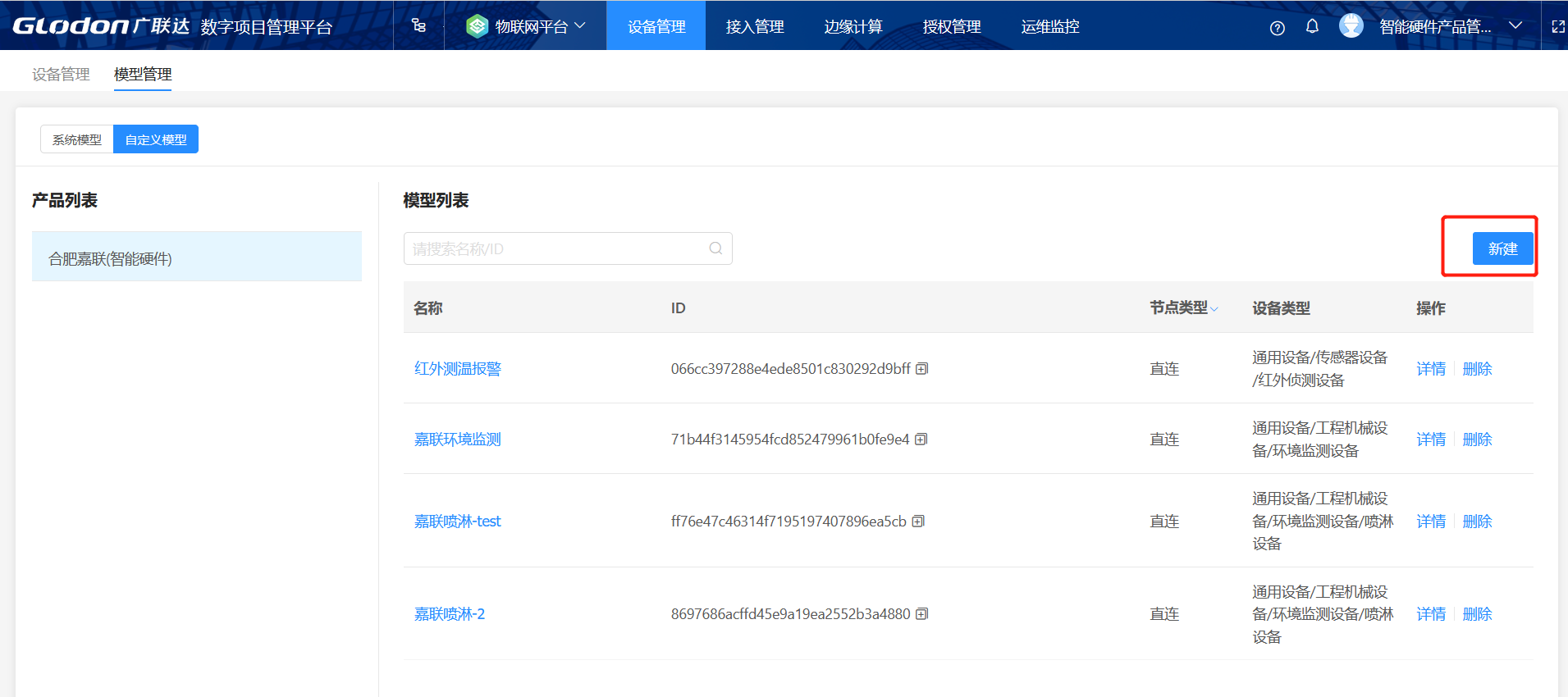Image resolution: width=1568 pixels, height=697 pixels.
Task: Open the 运维监控 menu
Action: click(x=1049, y=26)
